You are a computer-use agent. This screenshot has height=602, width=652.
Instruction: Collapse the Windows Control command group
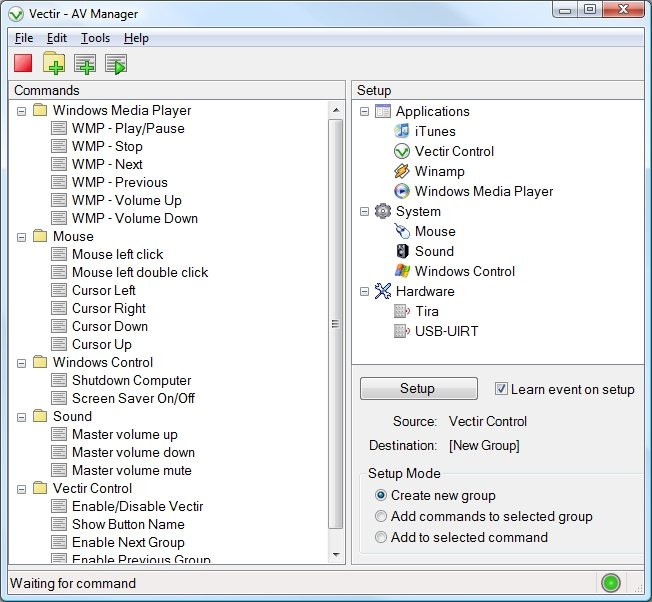point(21,363)
